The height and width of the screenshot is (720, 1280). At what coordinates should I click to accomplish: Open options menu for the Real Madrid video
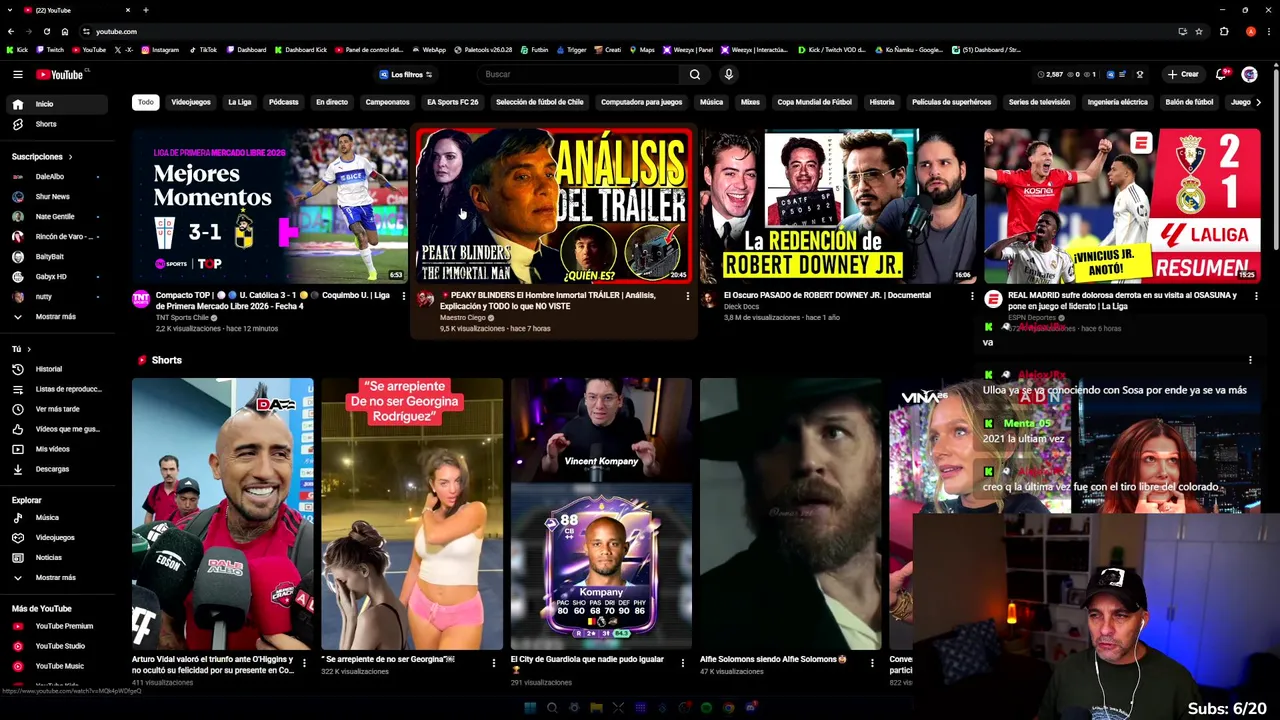point(1256,296)
